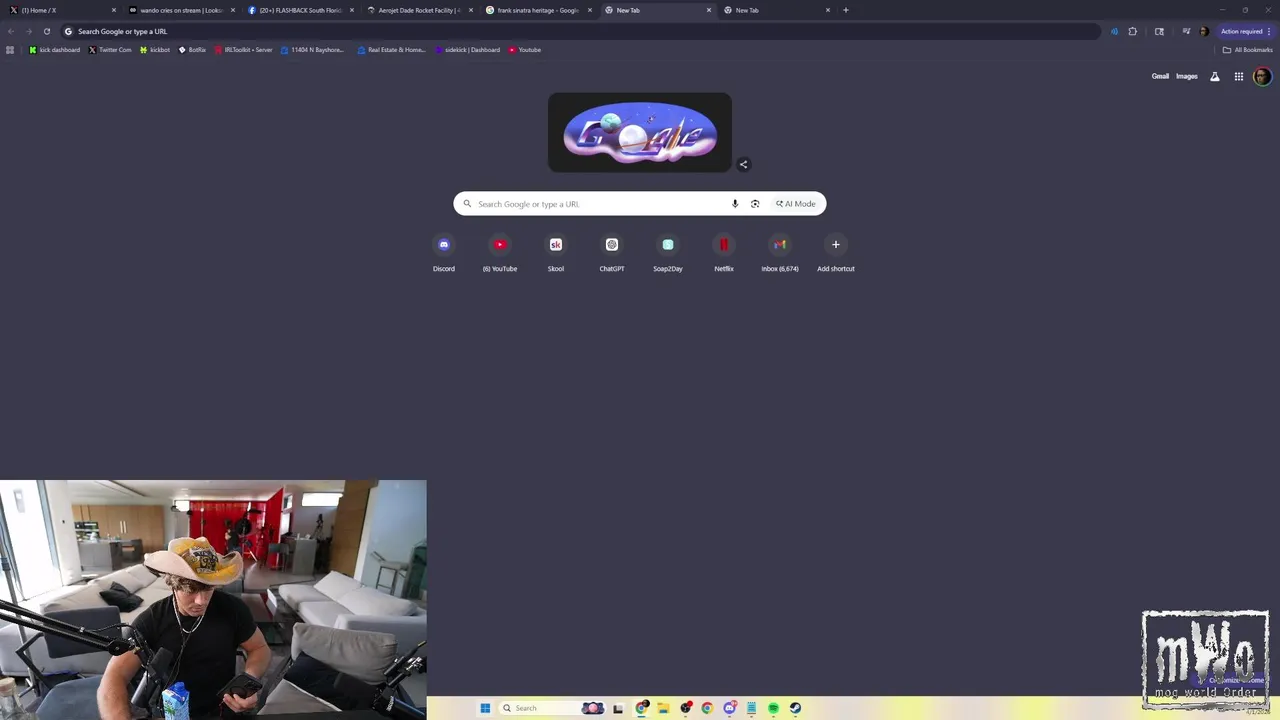Open the bookmarks bar apps grid icon
The height and width of the screenshot is (720, 1280).
coord(10,50)
